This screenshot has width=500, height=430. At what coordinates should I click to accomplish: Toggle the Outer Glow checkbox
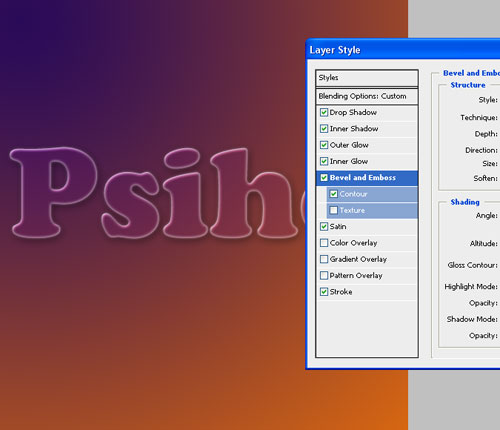324,145
